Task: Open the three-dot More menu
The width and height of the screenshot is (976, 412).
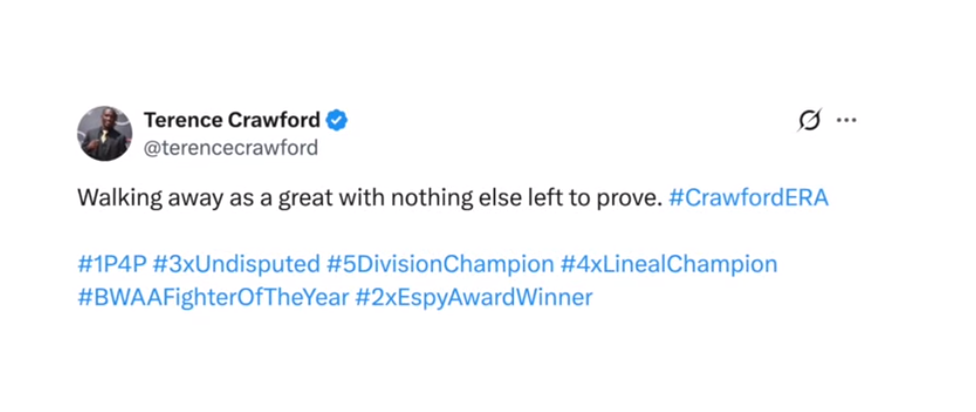Action: (846, 121)
